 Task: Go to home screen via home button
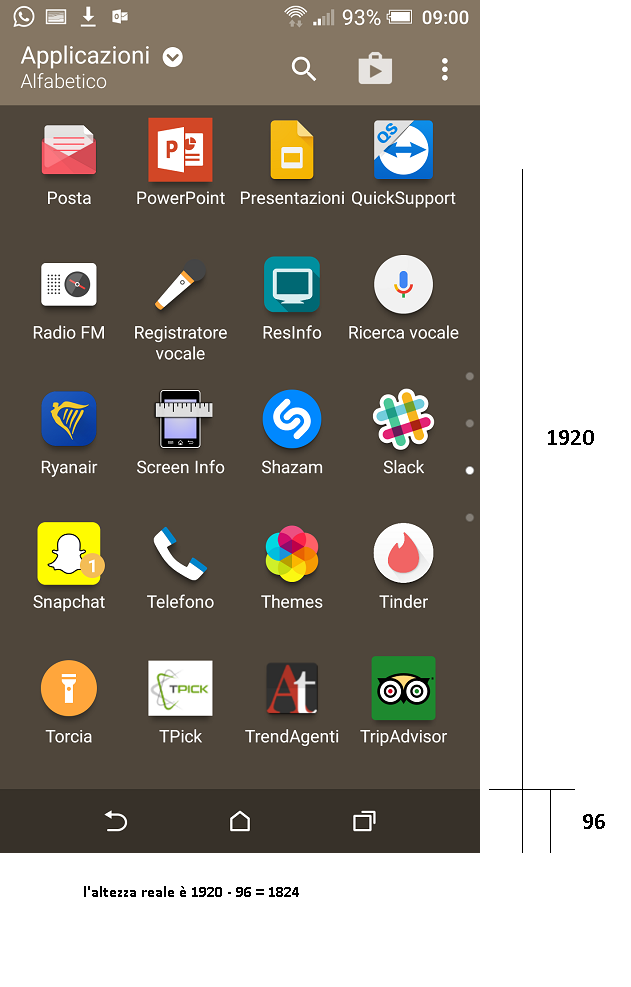[240, 821]
